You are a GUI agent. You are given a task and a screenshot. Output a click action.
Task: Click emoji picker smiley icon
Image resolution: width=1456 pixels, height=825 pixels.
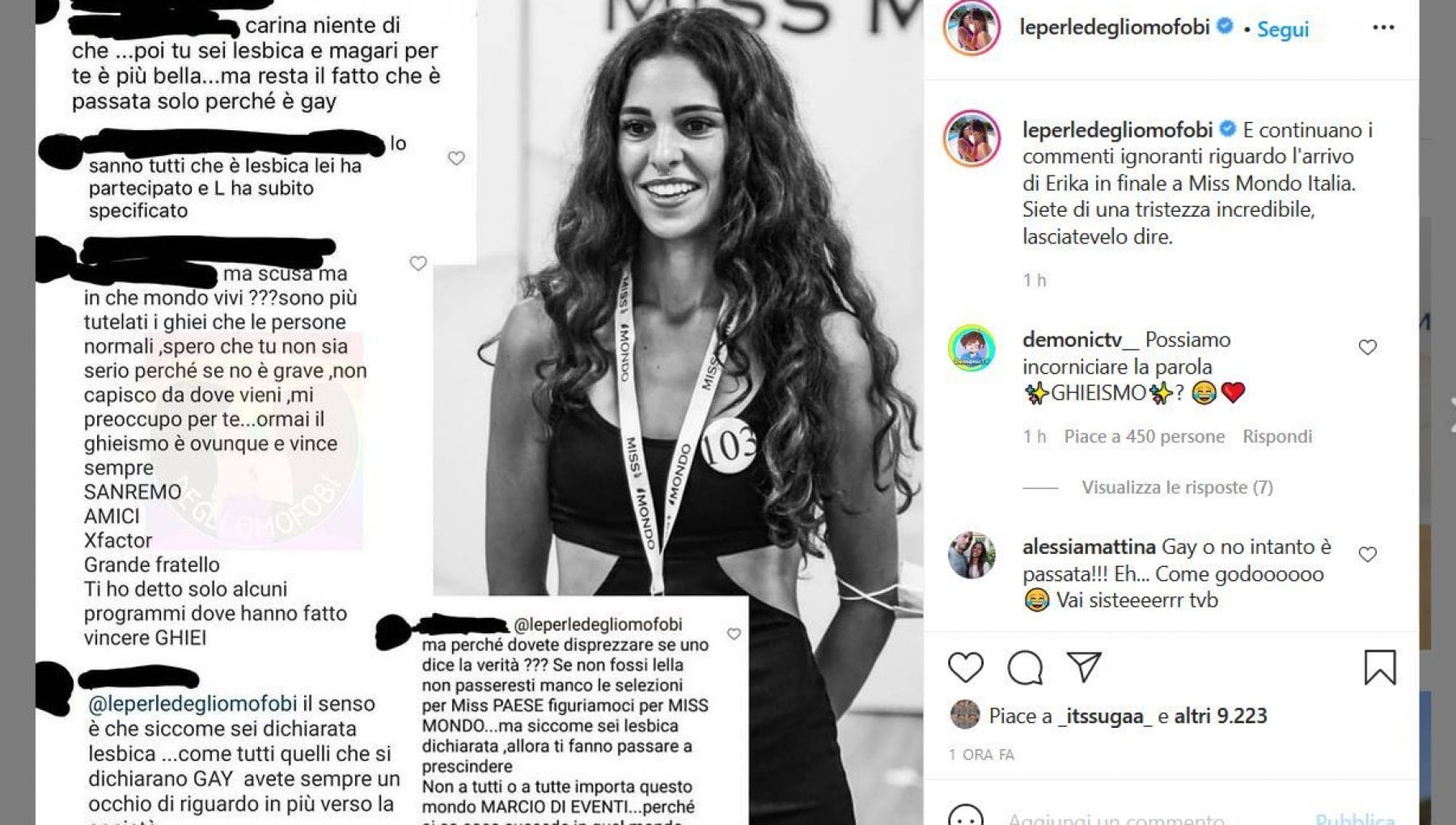pos(965,815)
